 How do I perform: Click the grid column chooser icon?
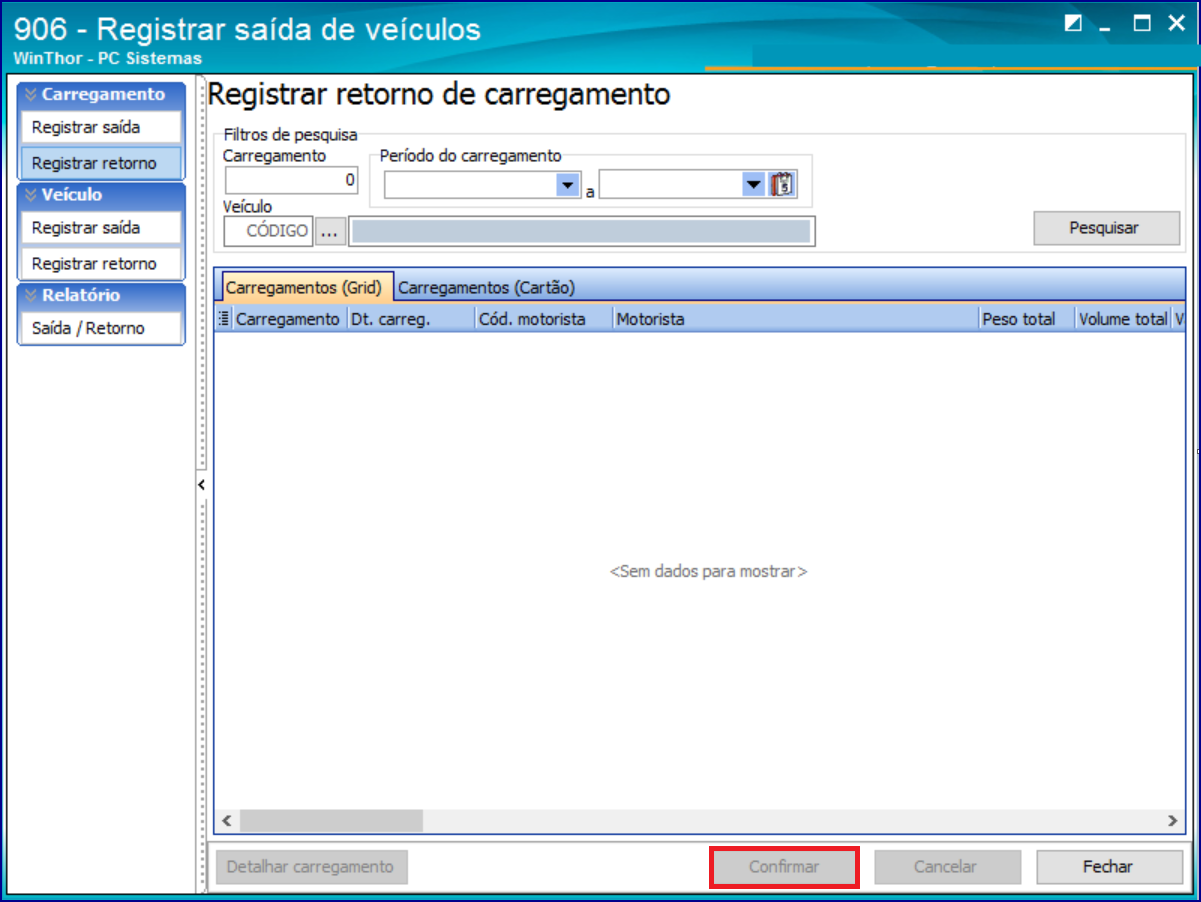click(224, 319)
